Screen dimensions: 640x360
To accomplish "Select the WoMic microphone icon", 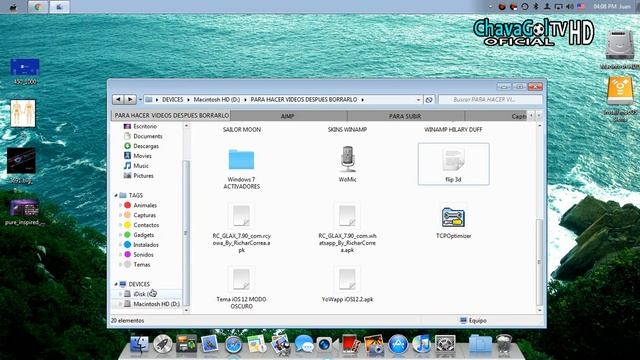I will coord(347,159).
